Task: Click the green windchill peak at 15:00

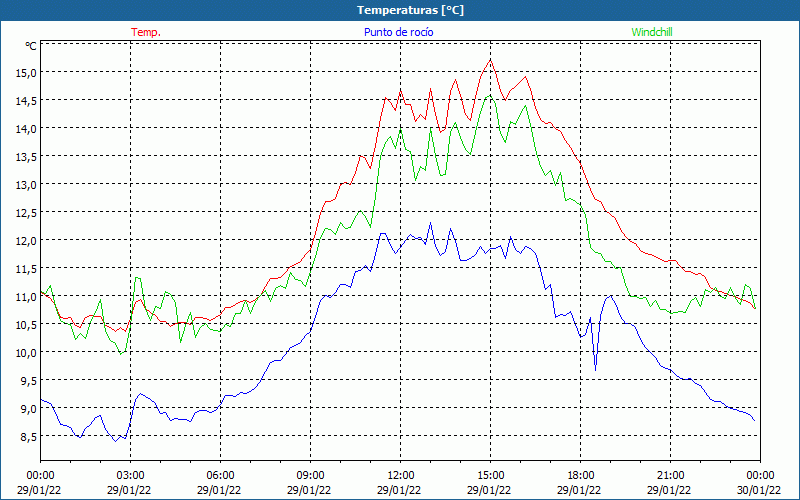Action: (x=490, y=95)
